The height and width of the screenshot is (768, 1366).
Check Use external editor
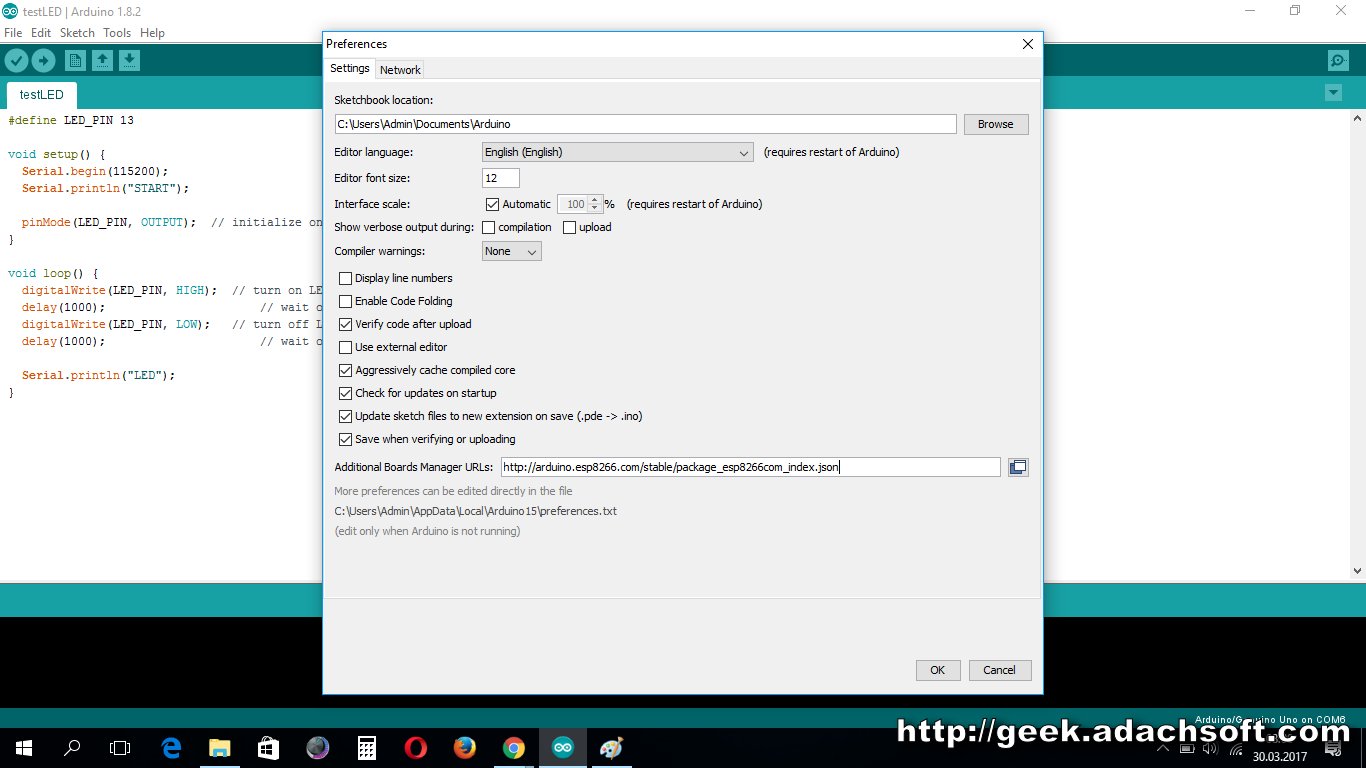[346, 348]
